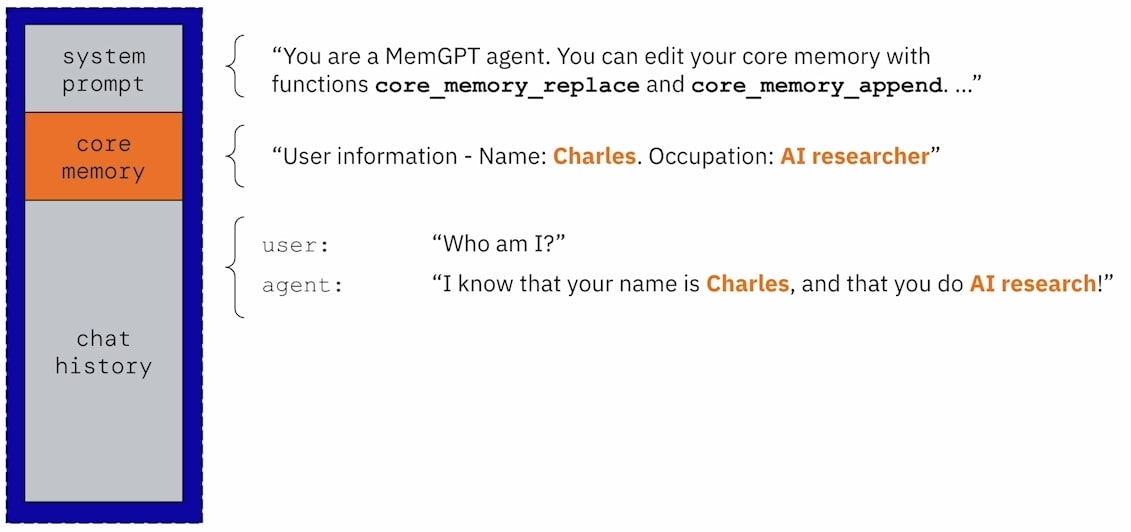Click the chat history block
The image size is (1131, 532).
pyautogui.click(x=104, y=351)
